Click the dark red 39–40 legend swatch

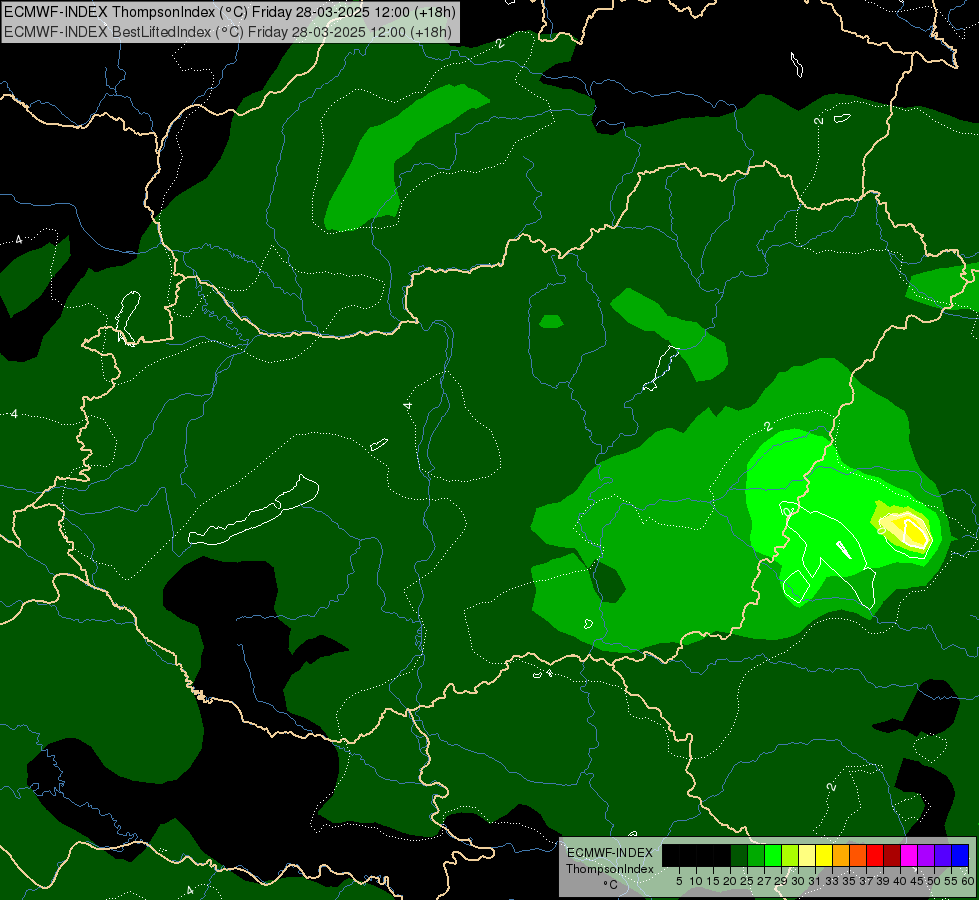(x=892, y=856)
